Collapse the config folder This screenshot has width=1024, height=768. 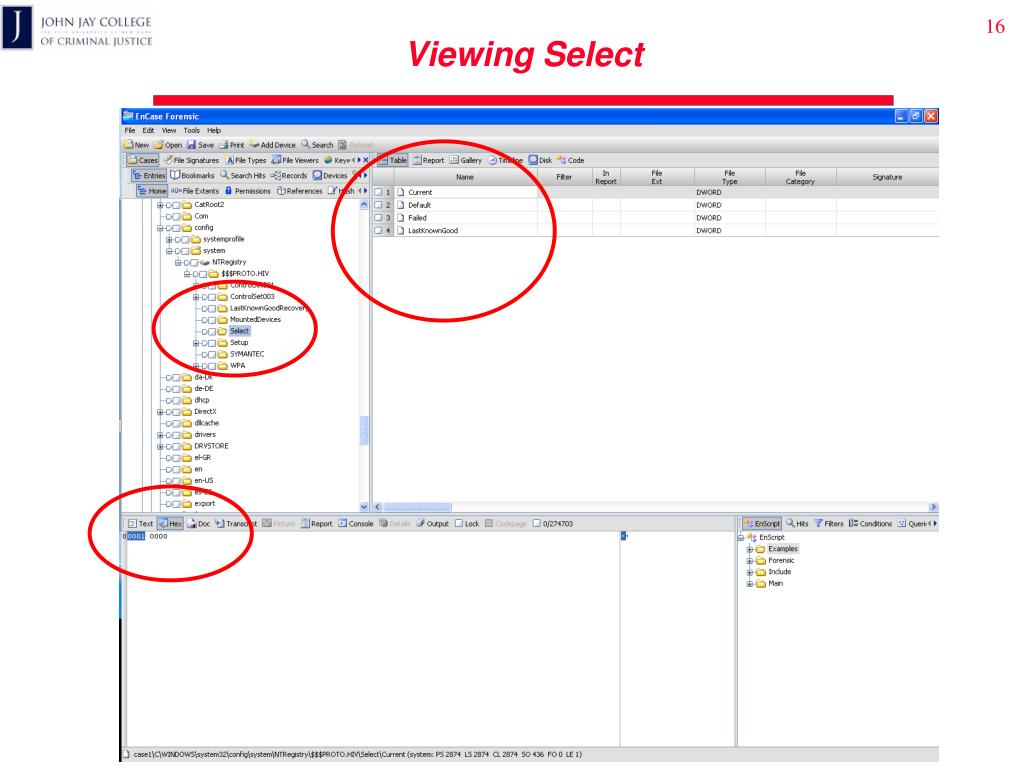[160, 229]
